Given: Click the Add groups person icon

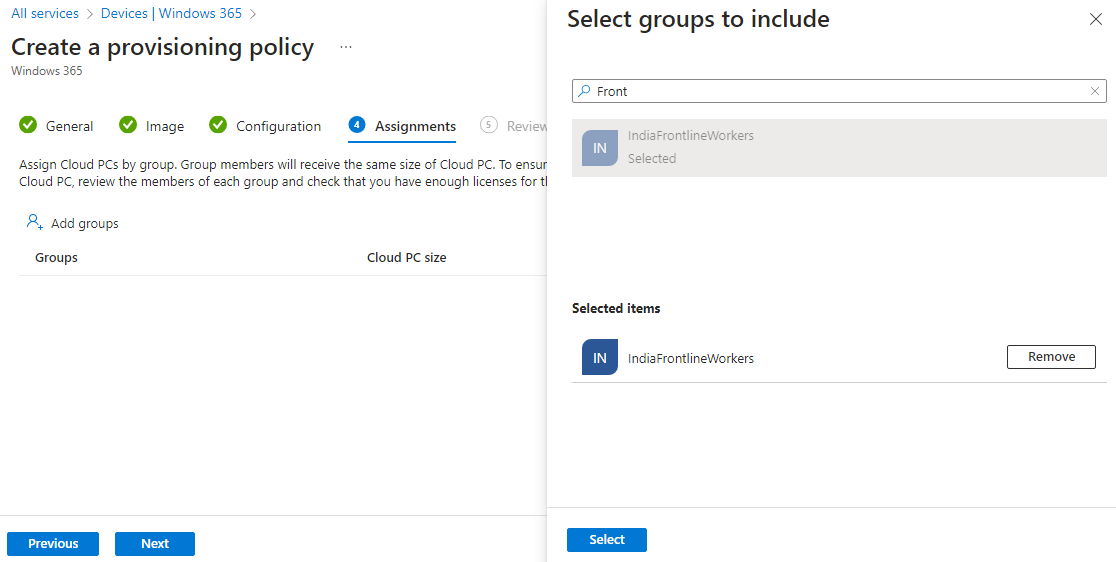Looking at the screenshot, I should tap(35, 222).
